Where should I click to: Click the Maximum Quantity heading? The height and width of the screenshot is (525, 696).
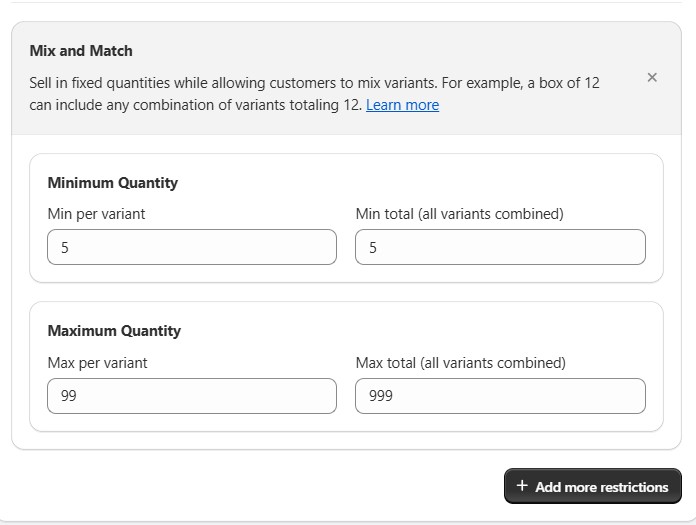point(114,331)
